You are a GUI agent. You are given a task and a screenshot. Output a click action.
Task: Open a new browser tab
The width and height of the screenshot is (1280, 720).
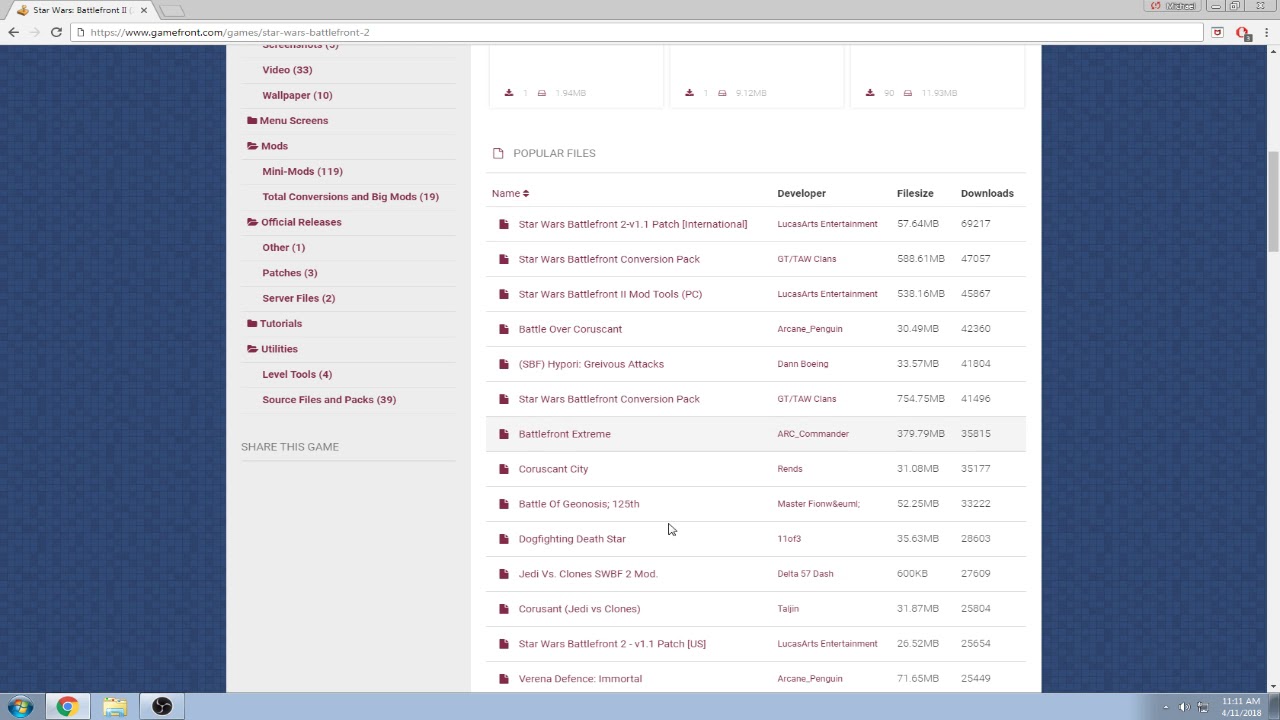tap(172, 11)
